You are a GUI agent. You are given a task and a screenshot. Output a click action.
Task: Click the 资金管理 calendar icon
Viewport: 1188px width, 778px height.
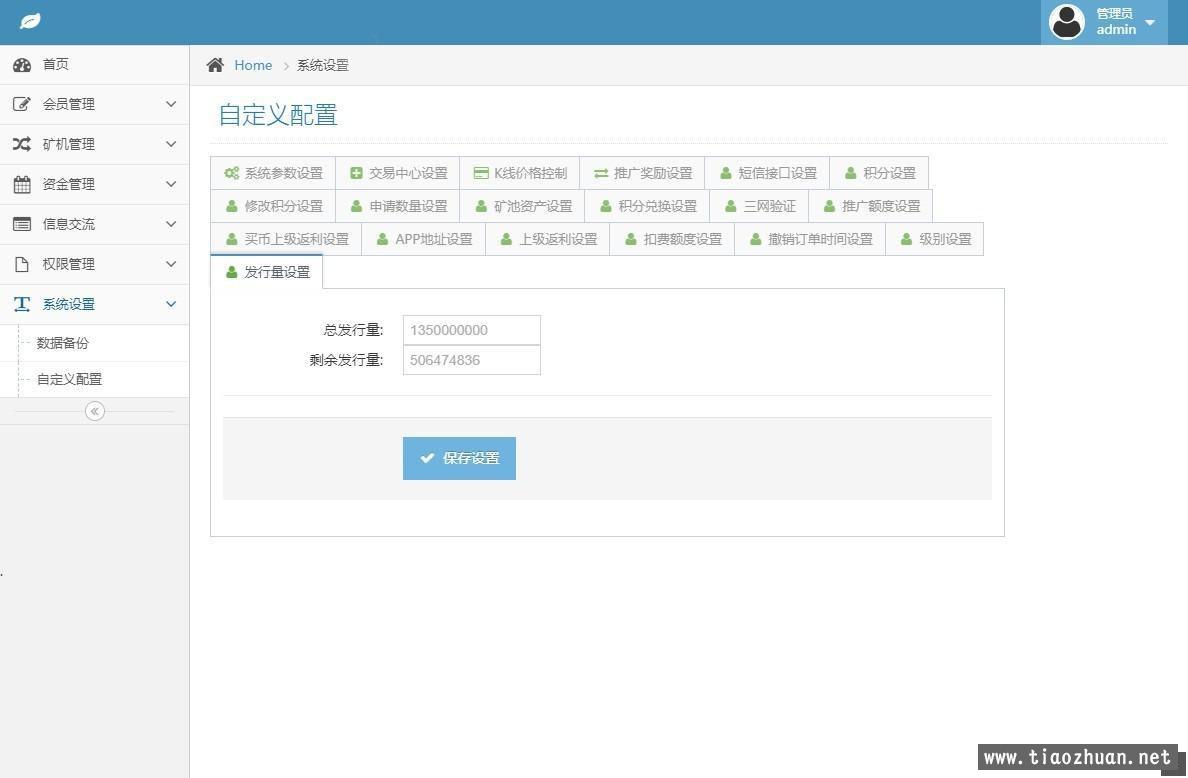[x=22, y=184]
